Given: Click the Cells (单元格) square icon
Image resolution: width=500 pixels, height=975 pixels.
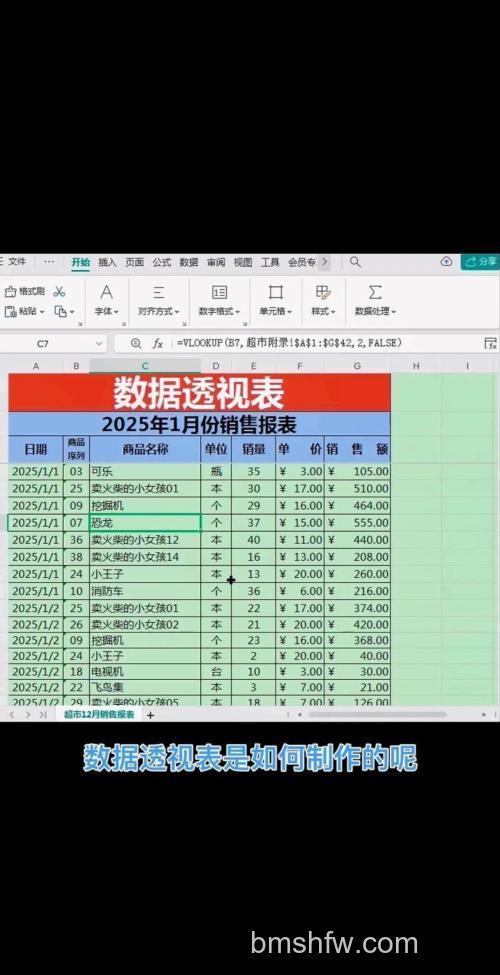Looking at the screenshot, I should point(275,292).
